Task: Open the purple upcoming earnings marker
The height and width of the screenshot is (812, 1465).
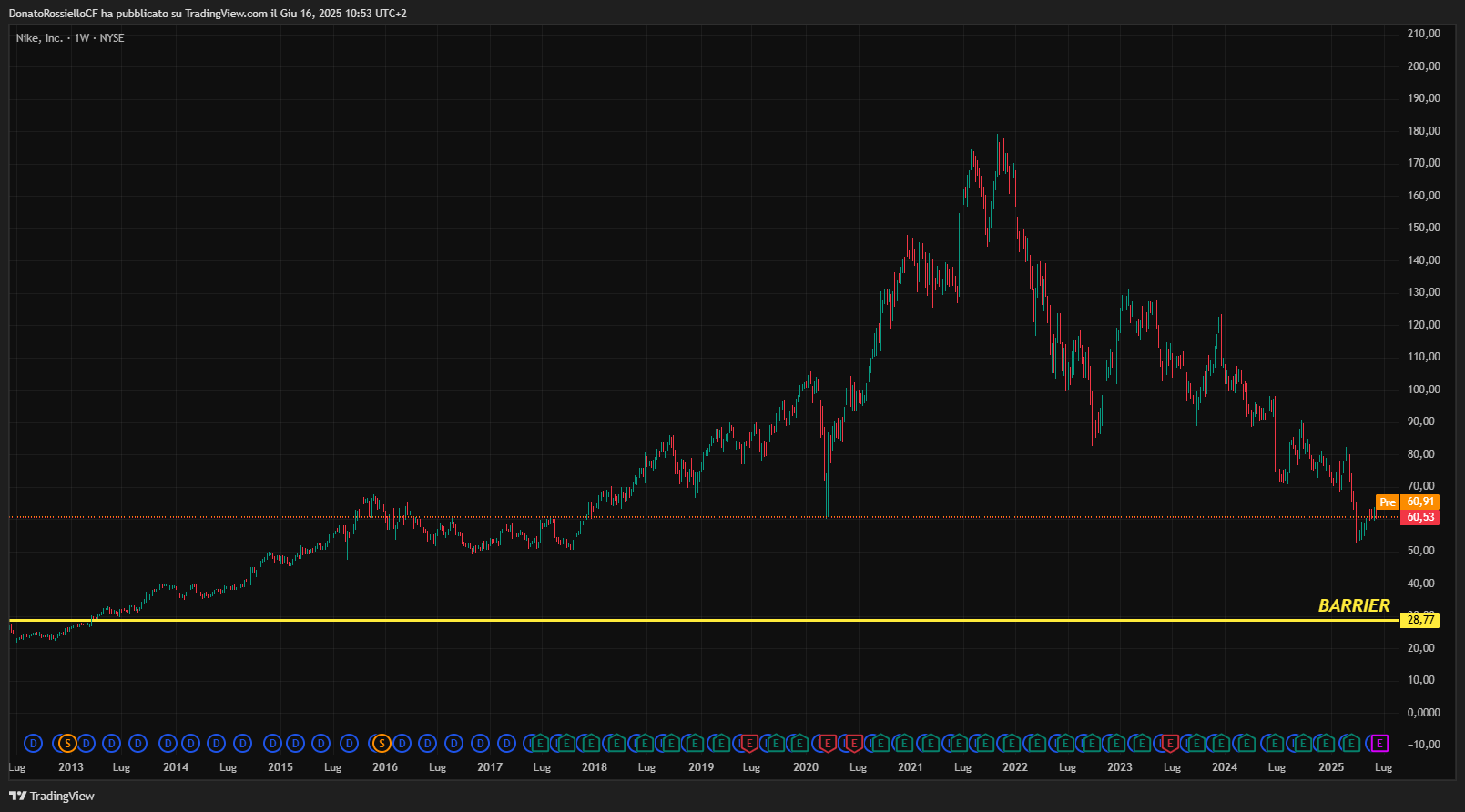Action: click(1380, 744)
